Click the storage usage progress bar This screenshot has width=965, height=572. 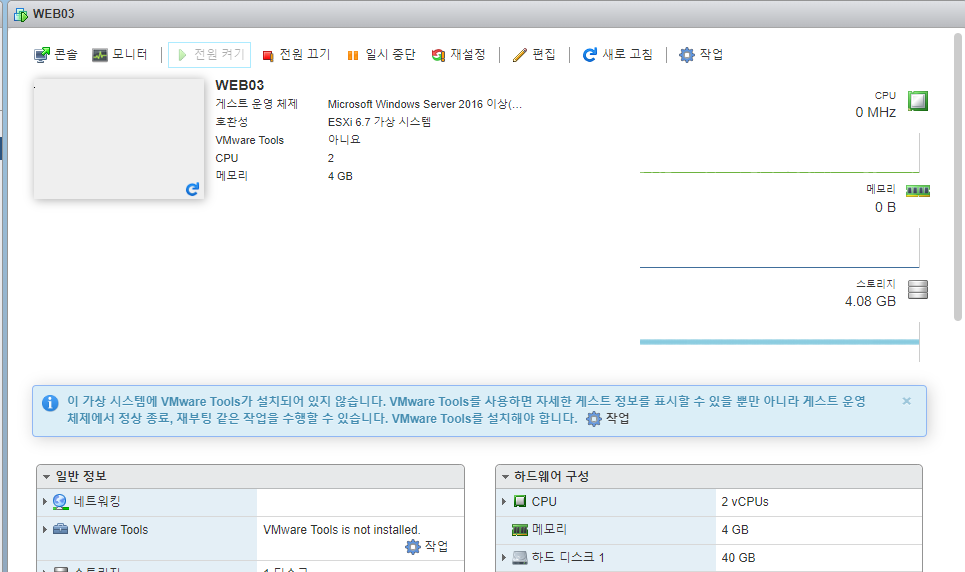coord(779,342)
